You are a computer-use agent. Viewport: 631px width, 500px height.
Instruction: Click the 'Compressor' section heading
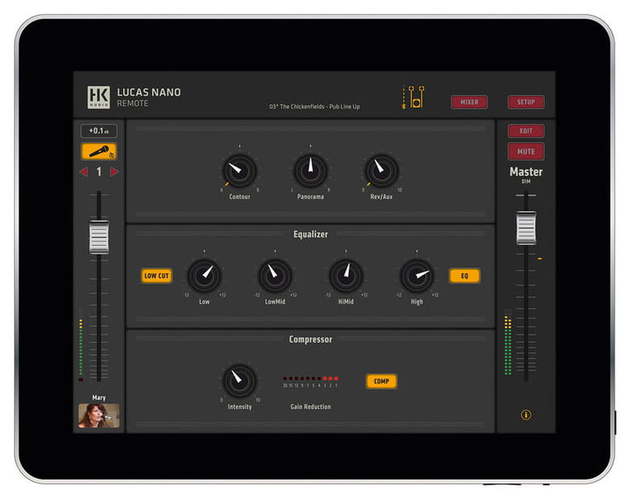310,339
